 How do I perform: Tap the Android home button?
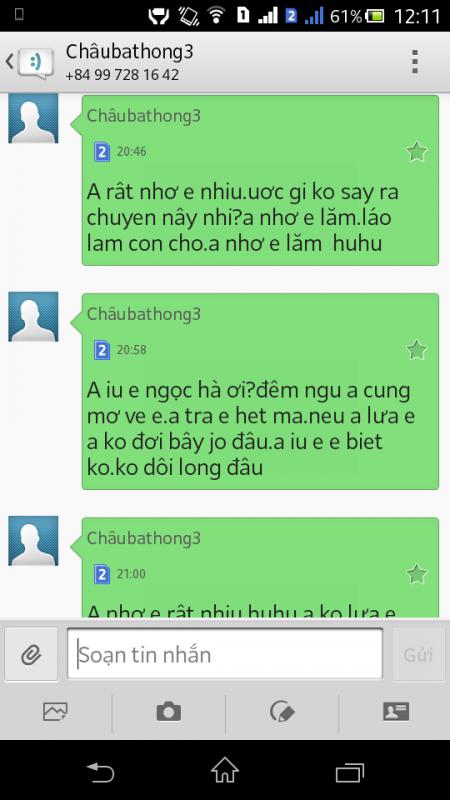[225, 770]
